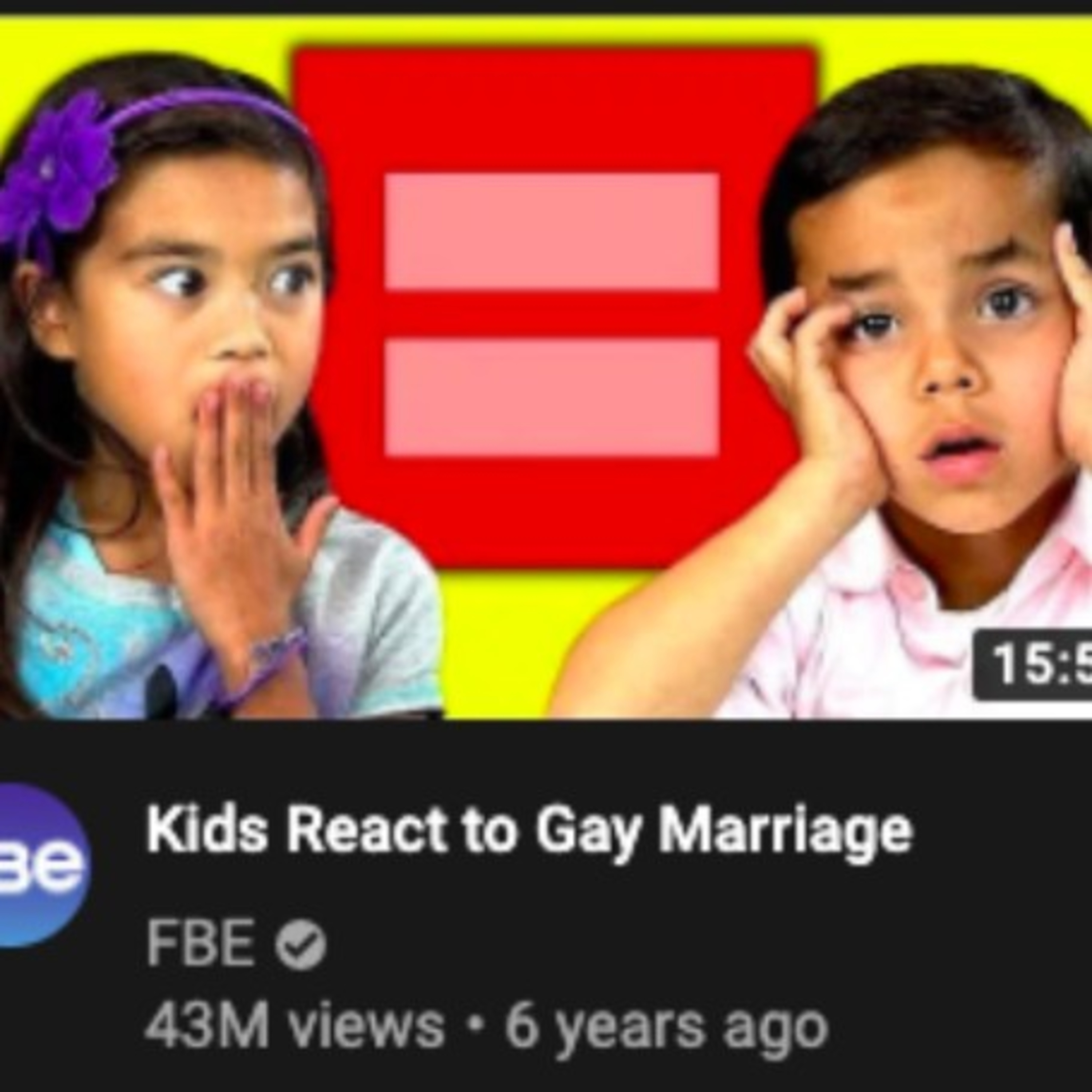1092x1092 pixels.
Task: Go to the FBE channel name link
Action: (201, 944)
